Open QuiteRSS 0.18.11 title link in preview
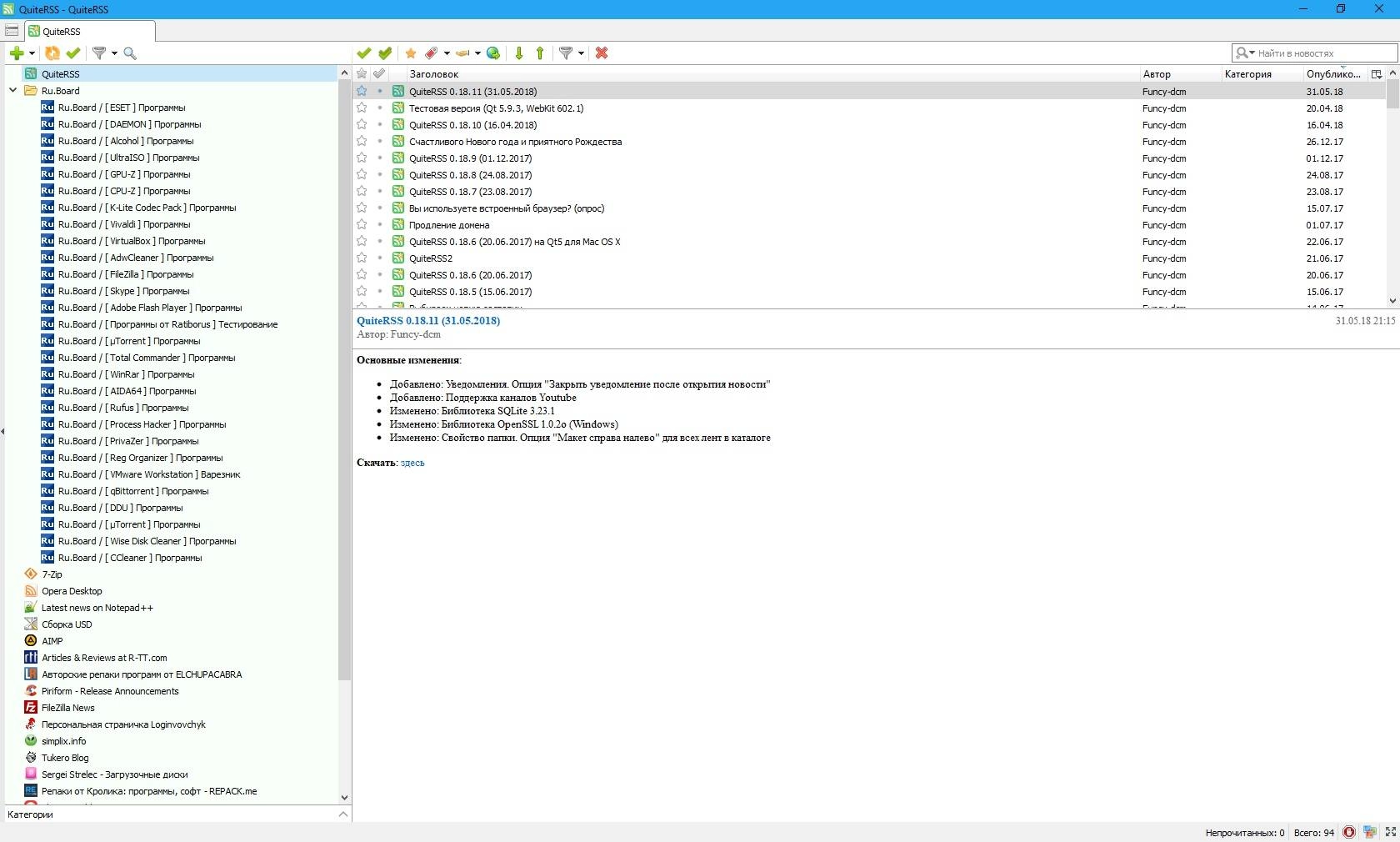Image resolution: width=1400 pixels, height=842 pixels. coord(428,321)
